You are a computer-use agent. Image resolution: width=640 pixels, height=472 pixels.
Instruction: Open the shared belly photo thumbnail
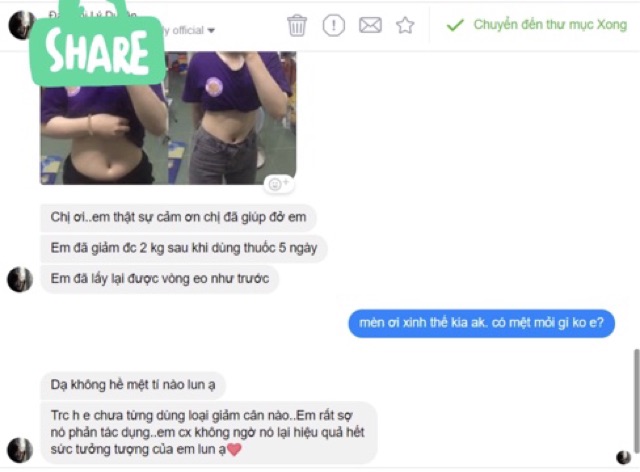point(168,118)
